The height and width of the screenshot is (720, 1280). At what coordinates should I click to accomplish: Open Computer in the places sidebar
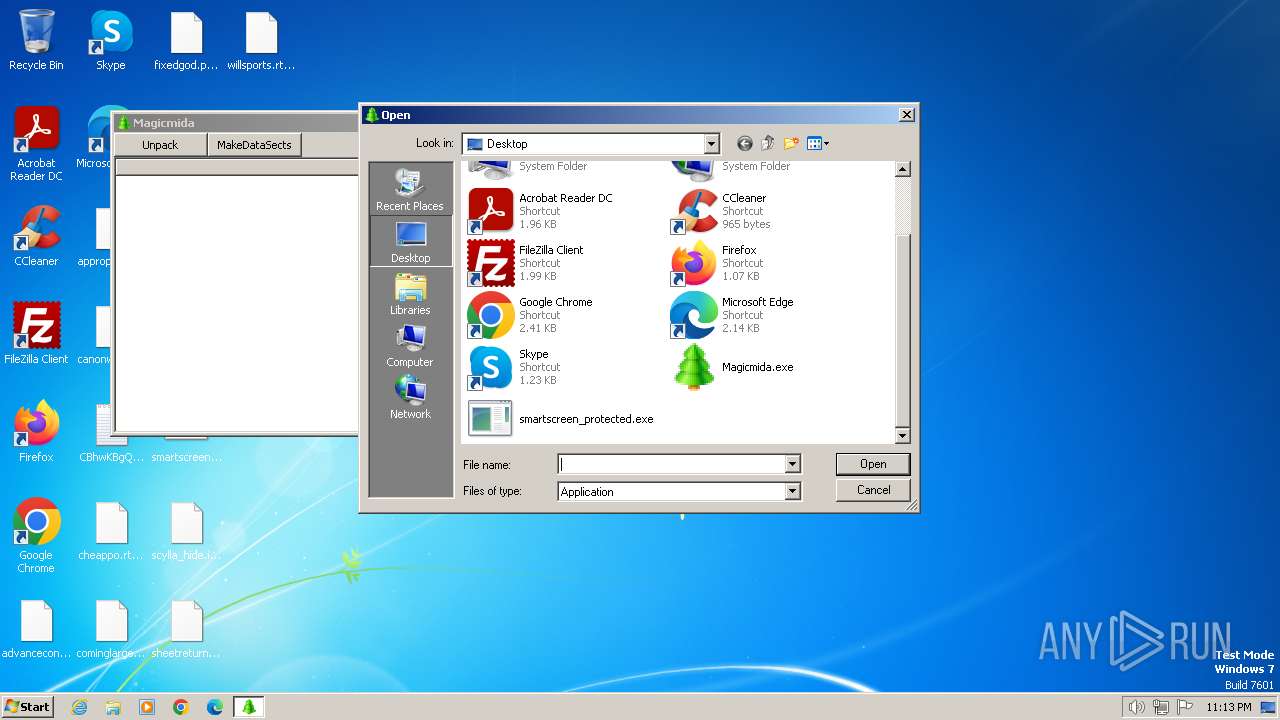pos(410,345)
